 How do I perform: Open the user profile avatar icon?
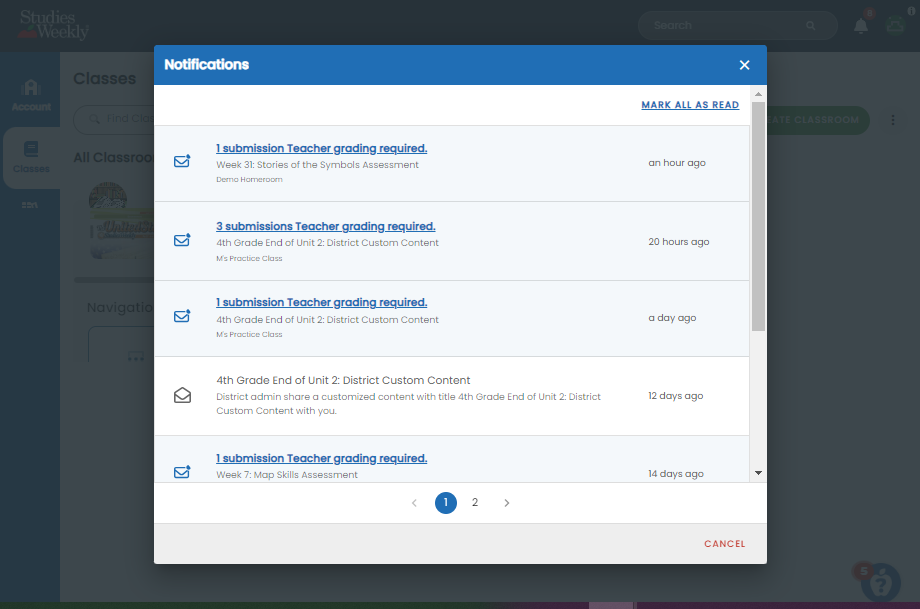tap(895, 25)
